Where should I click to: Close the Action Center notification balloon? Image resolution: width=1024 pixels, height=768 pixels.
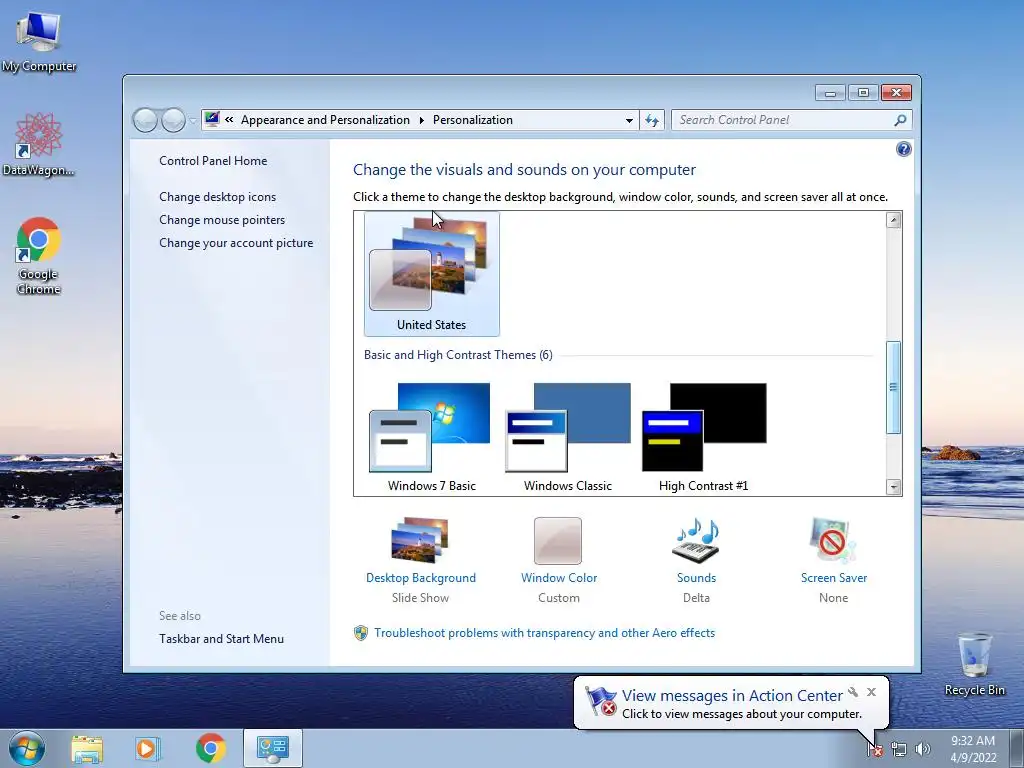pos(871,692)
